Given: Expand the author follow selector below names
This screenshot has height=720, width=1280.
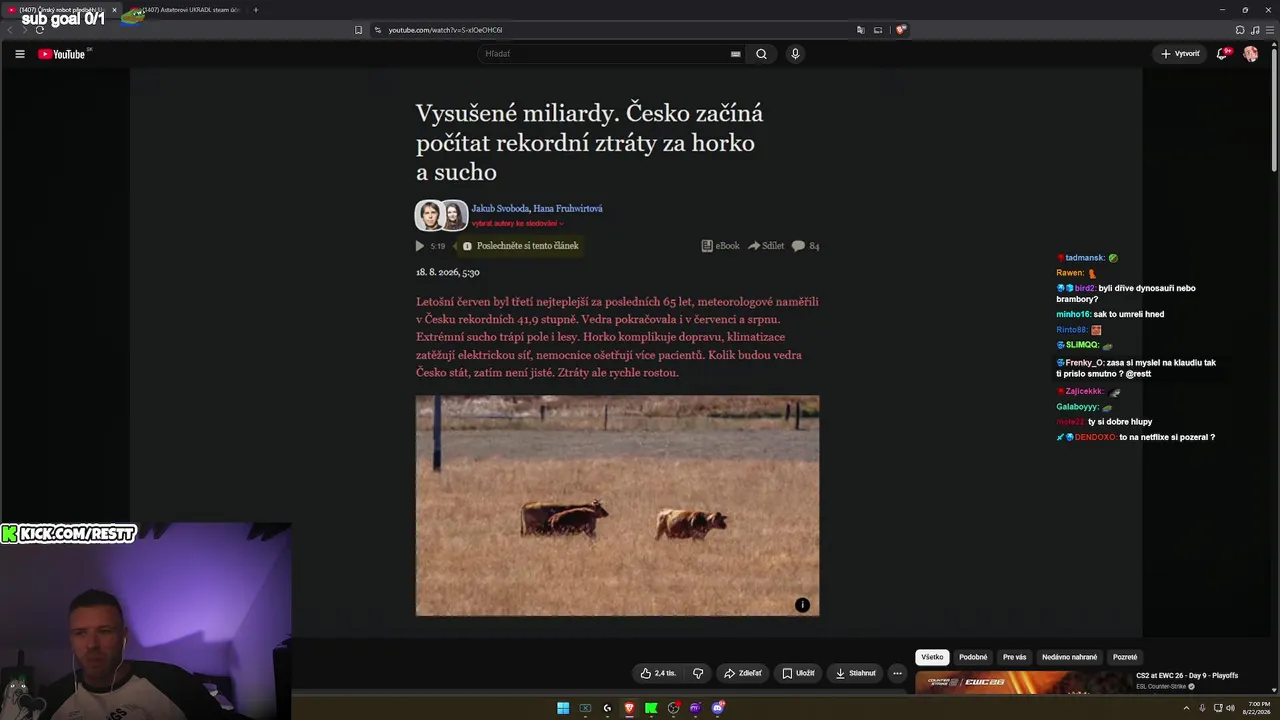Looking at the screenshot, I should [x=518, y=224].
